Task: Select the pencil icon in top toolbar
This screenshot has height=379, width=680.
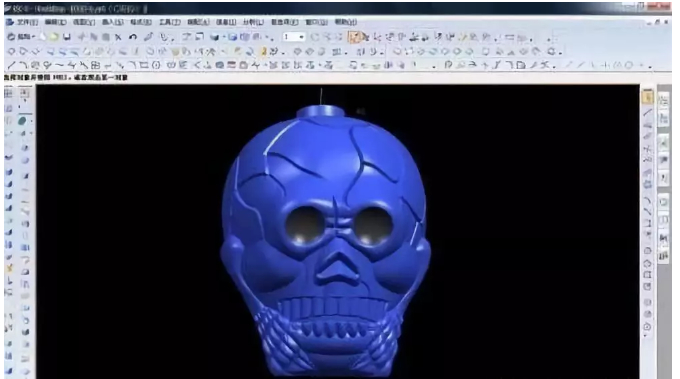Action: click(149, 37)
